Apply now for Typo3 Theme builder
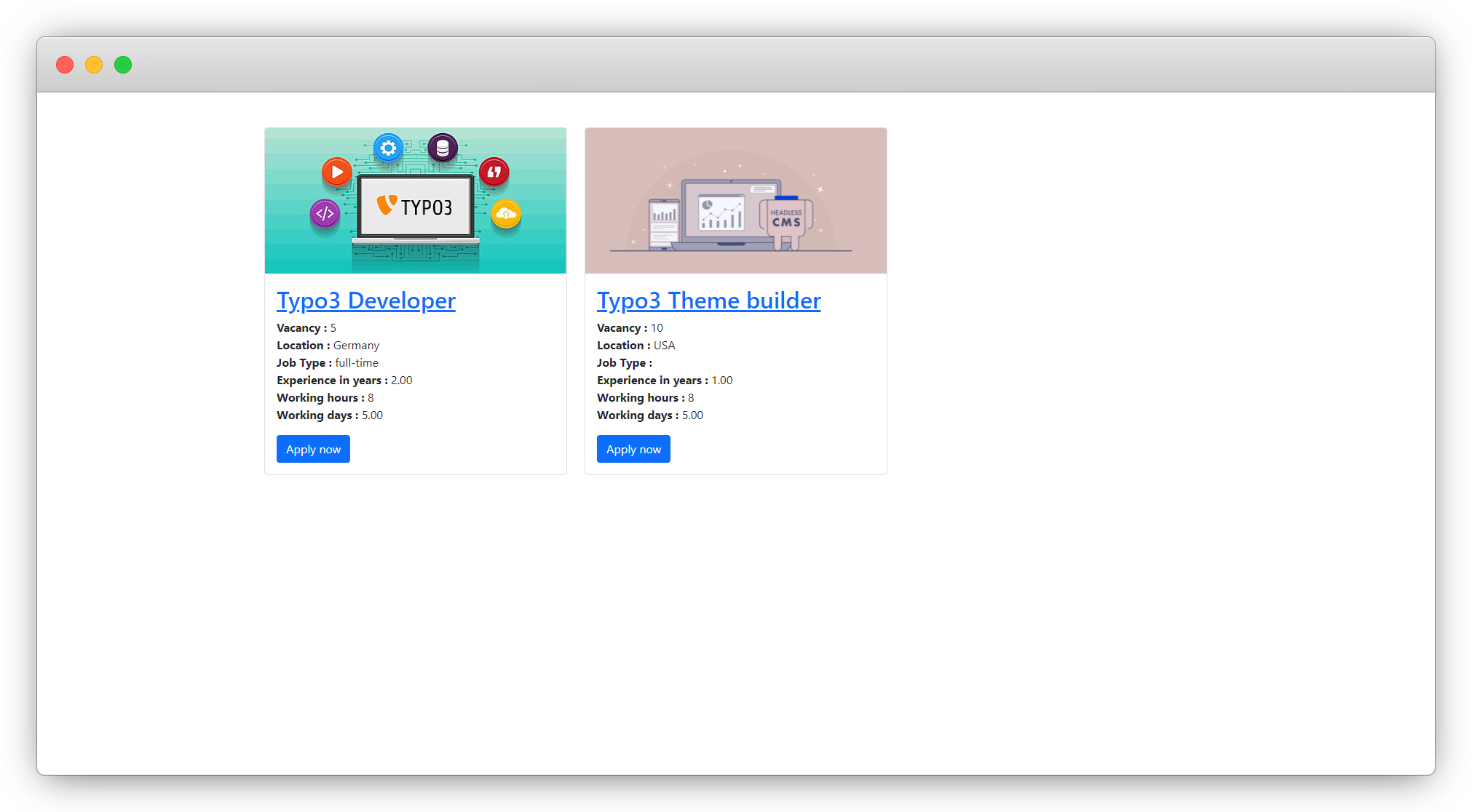This screenshot has height=812, width=1472. 633,449
